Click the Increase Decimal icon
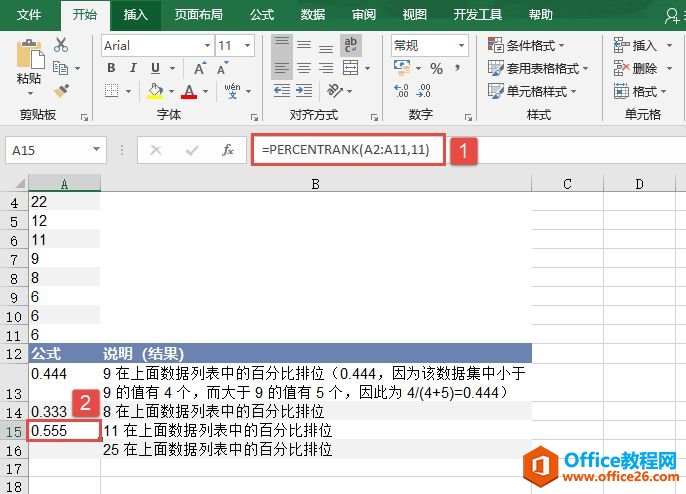Viewport: 686px width, 494px height. 403,92
